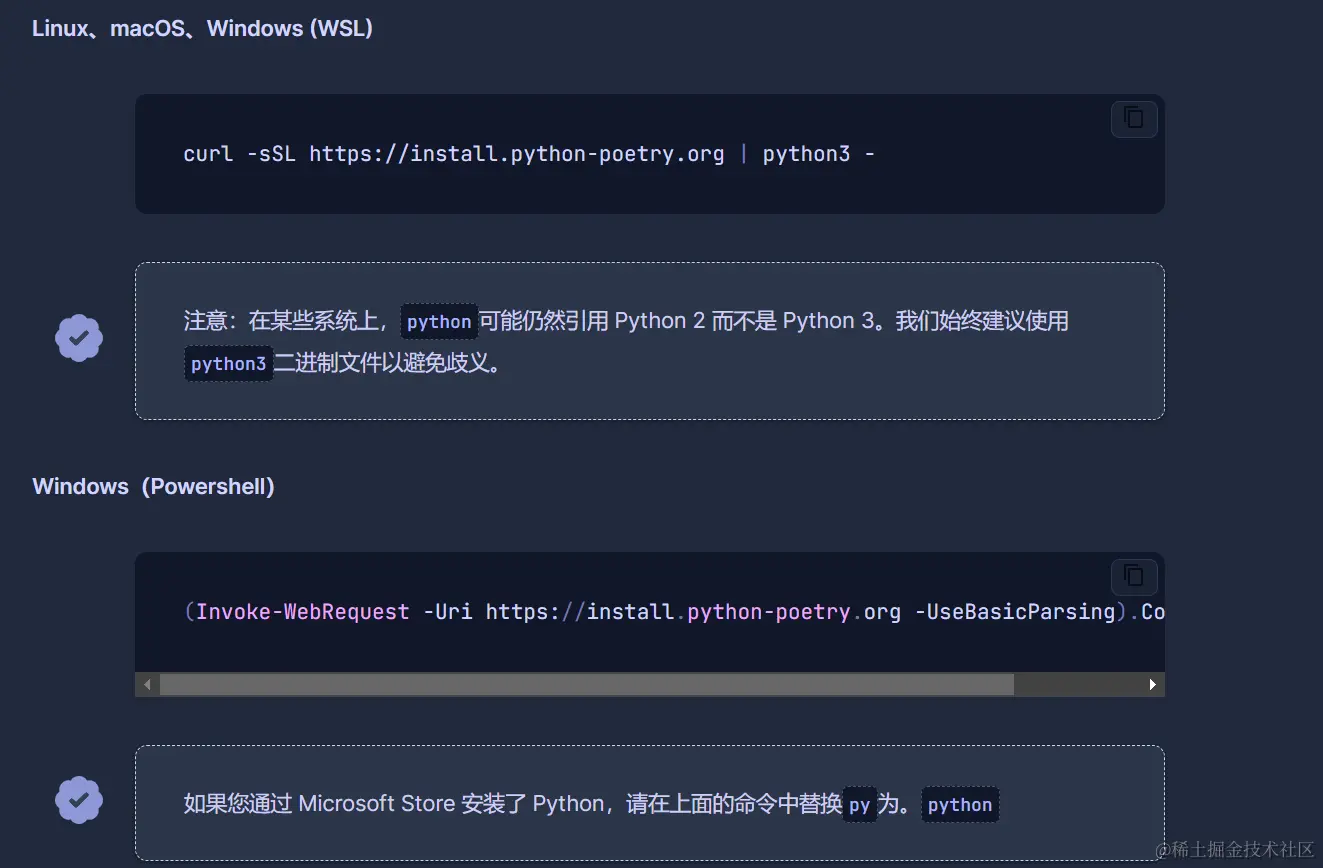Select the inline 'py' code tag in second note

[860, 804]
